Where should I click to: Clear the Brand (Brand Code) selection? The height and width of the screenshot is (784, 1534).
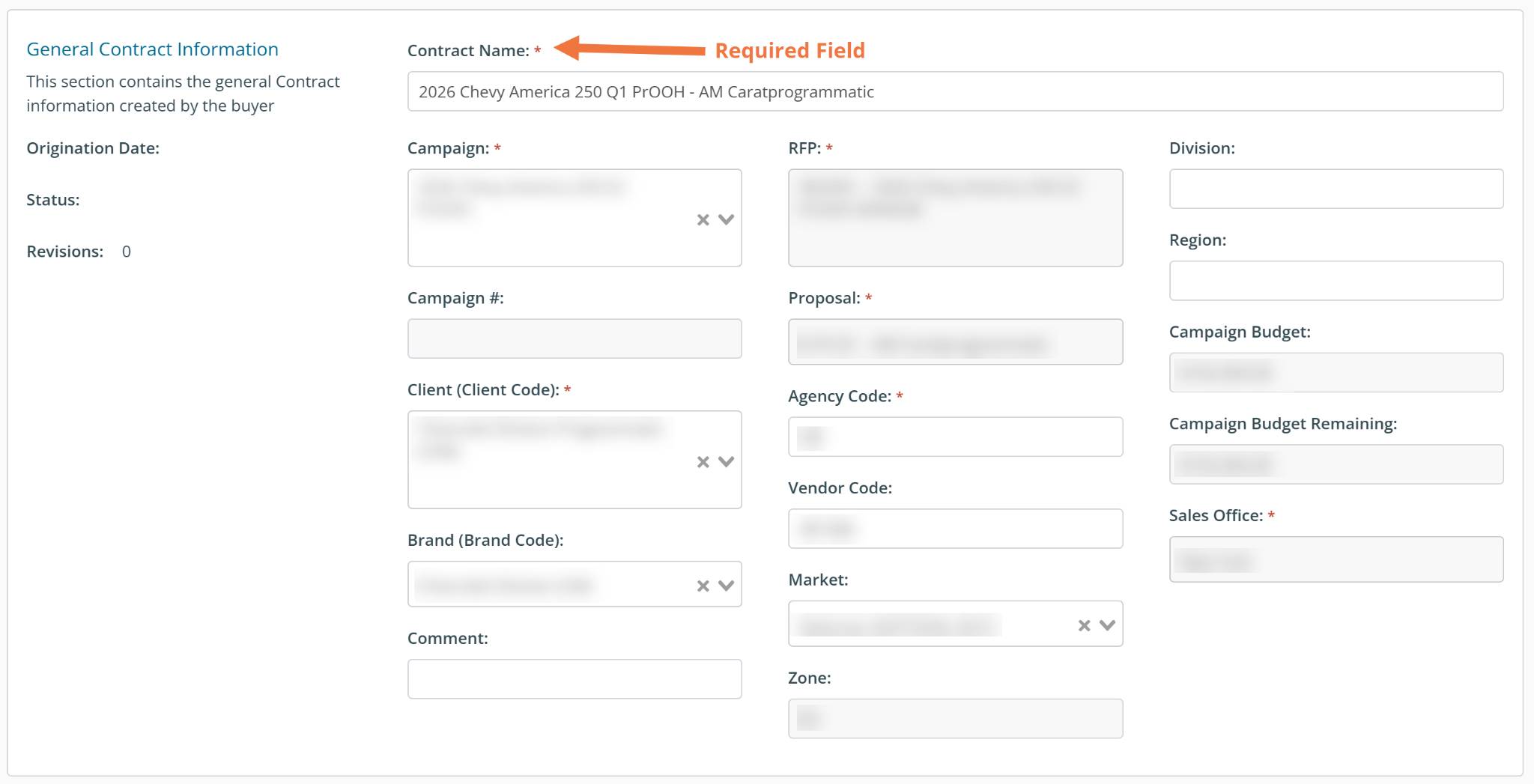click(703, 586)
